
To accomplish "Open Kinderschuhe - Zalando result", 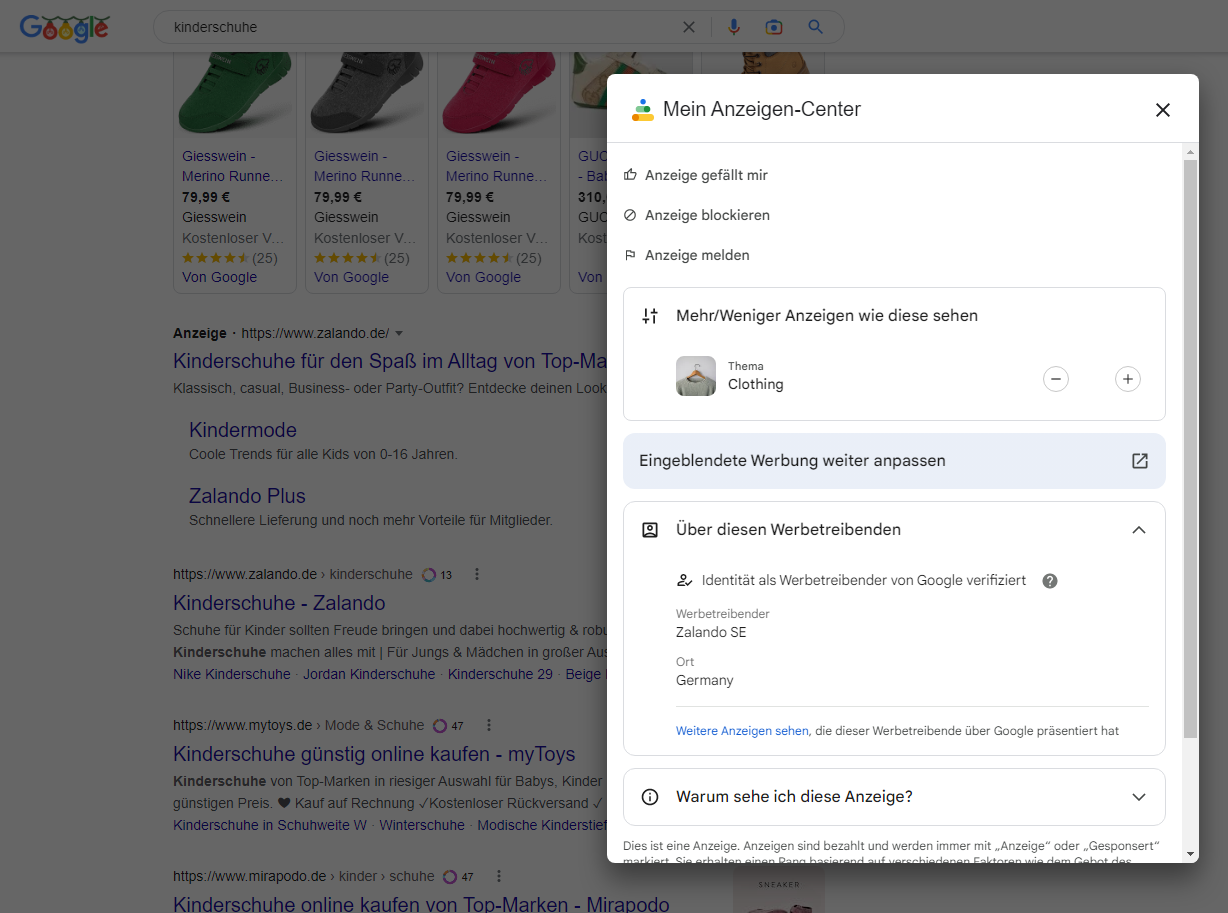I will pyautogui.click(x=279, y=603).
